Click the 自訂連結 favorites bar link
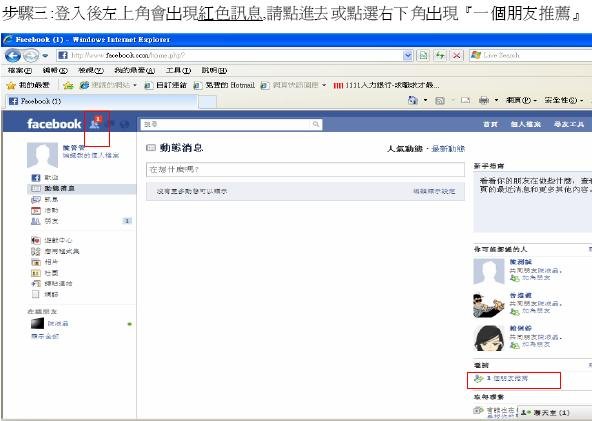The width and height of the screenshot is (592, 421). pyautogui.click(x=165, y=85)
